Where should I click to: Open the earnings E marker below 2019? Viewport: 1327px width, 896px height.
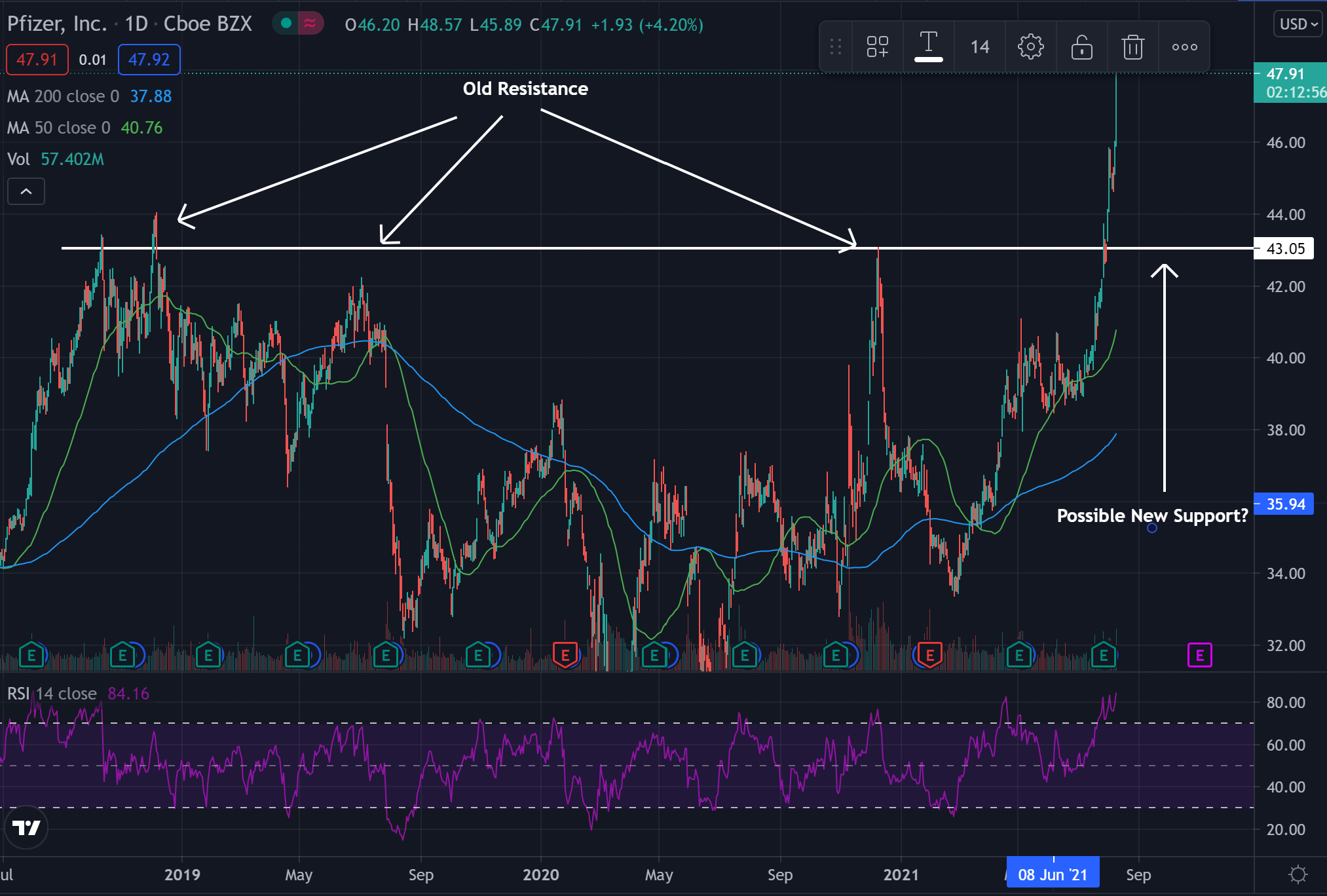(208, 655)
